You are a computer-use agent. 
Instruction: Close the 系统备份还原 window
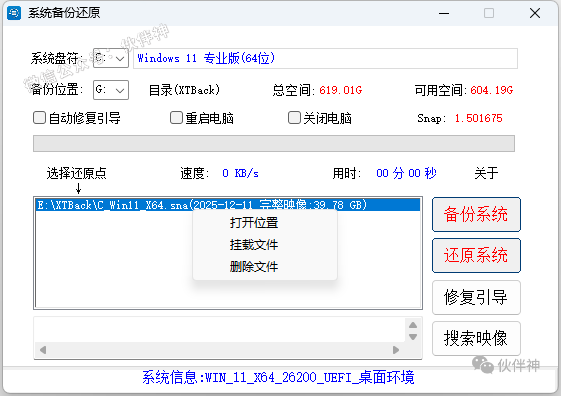click(x=535, y=13)
